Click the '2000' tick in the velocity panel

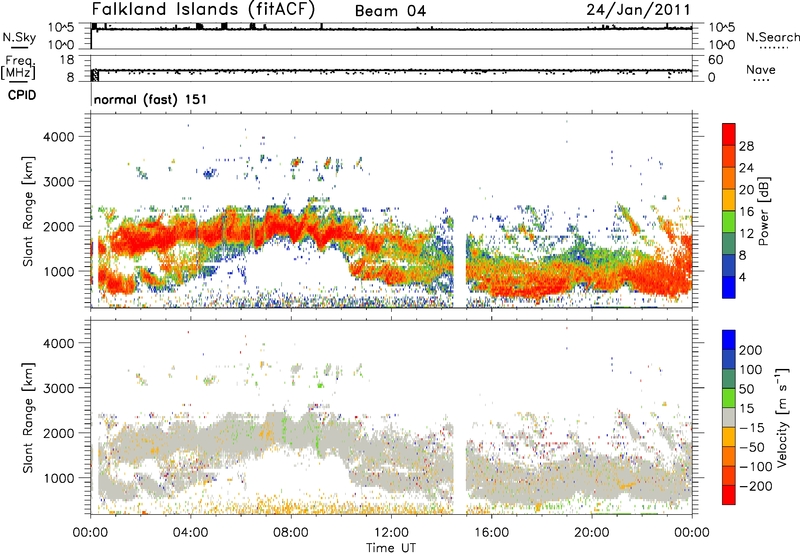pos(59,433)
